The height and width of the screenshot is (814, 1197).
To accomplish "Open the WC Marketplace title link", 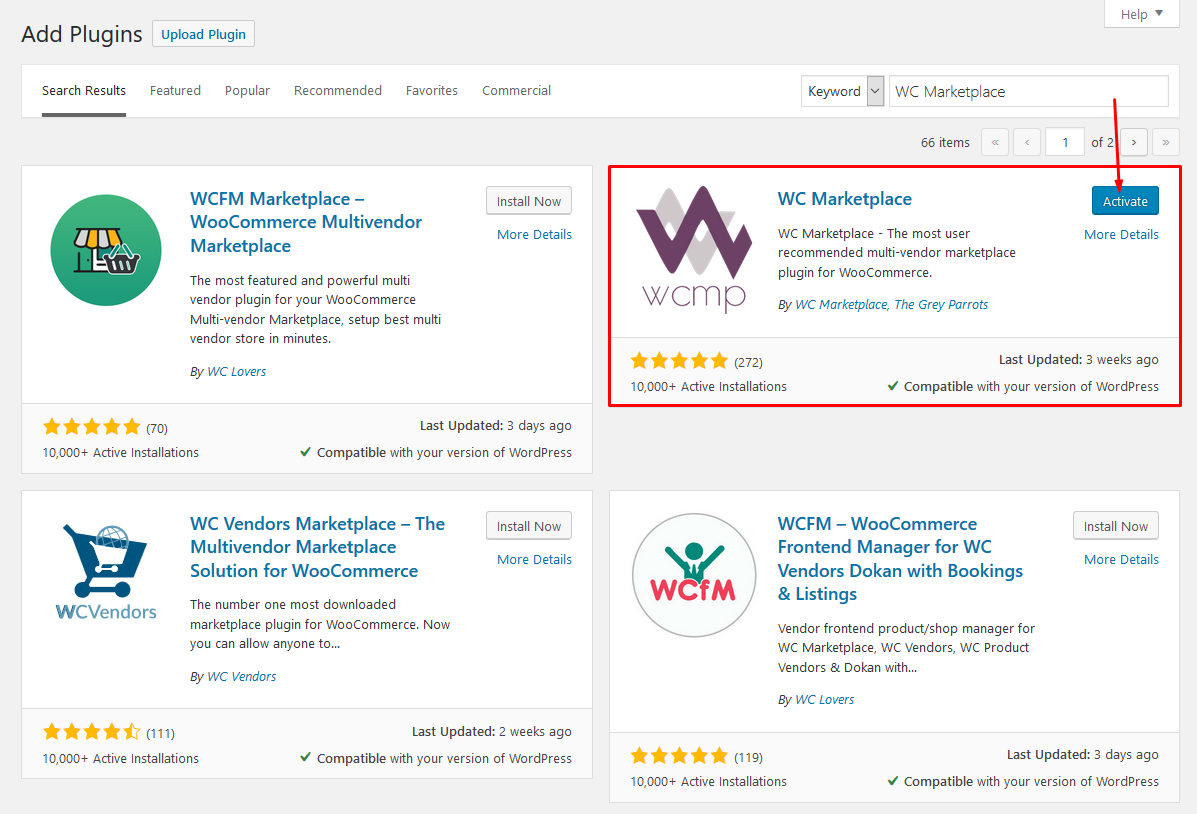I will [844, 199].
